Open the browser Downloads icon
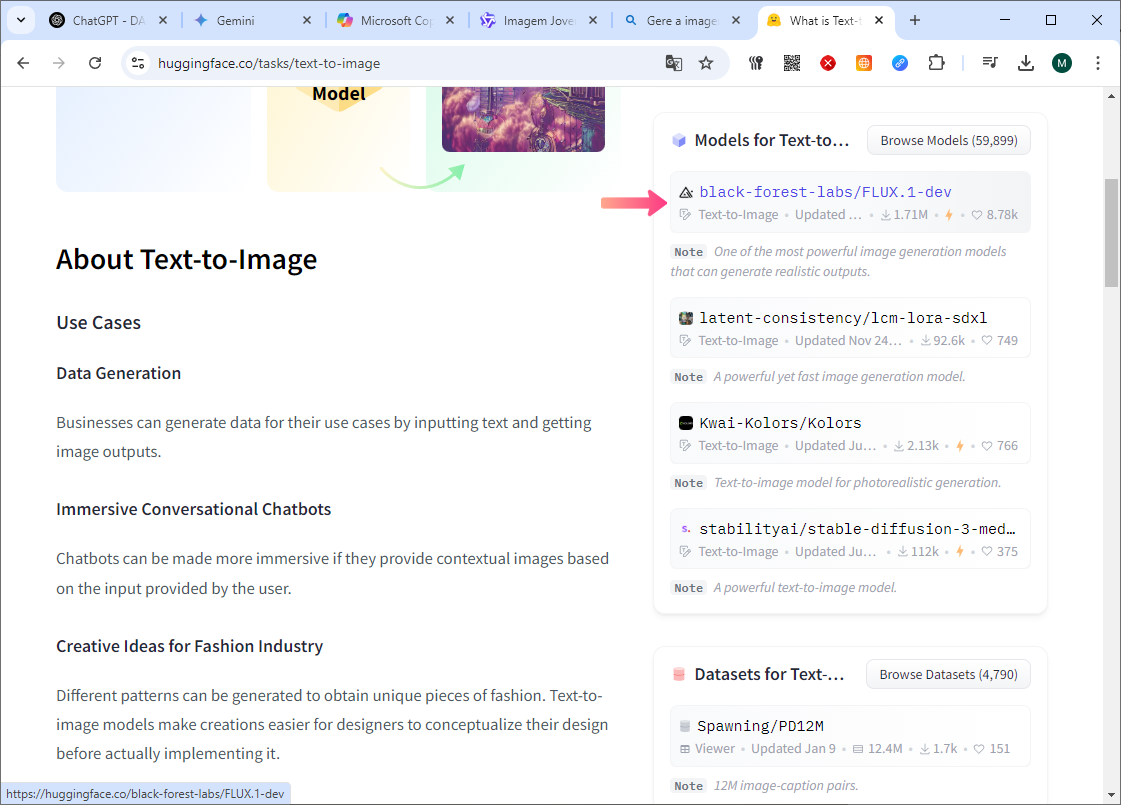The height and width of the screenshot is (805, 1121). tap(1026, 63)
